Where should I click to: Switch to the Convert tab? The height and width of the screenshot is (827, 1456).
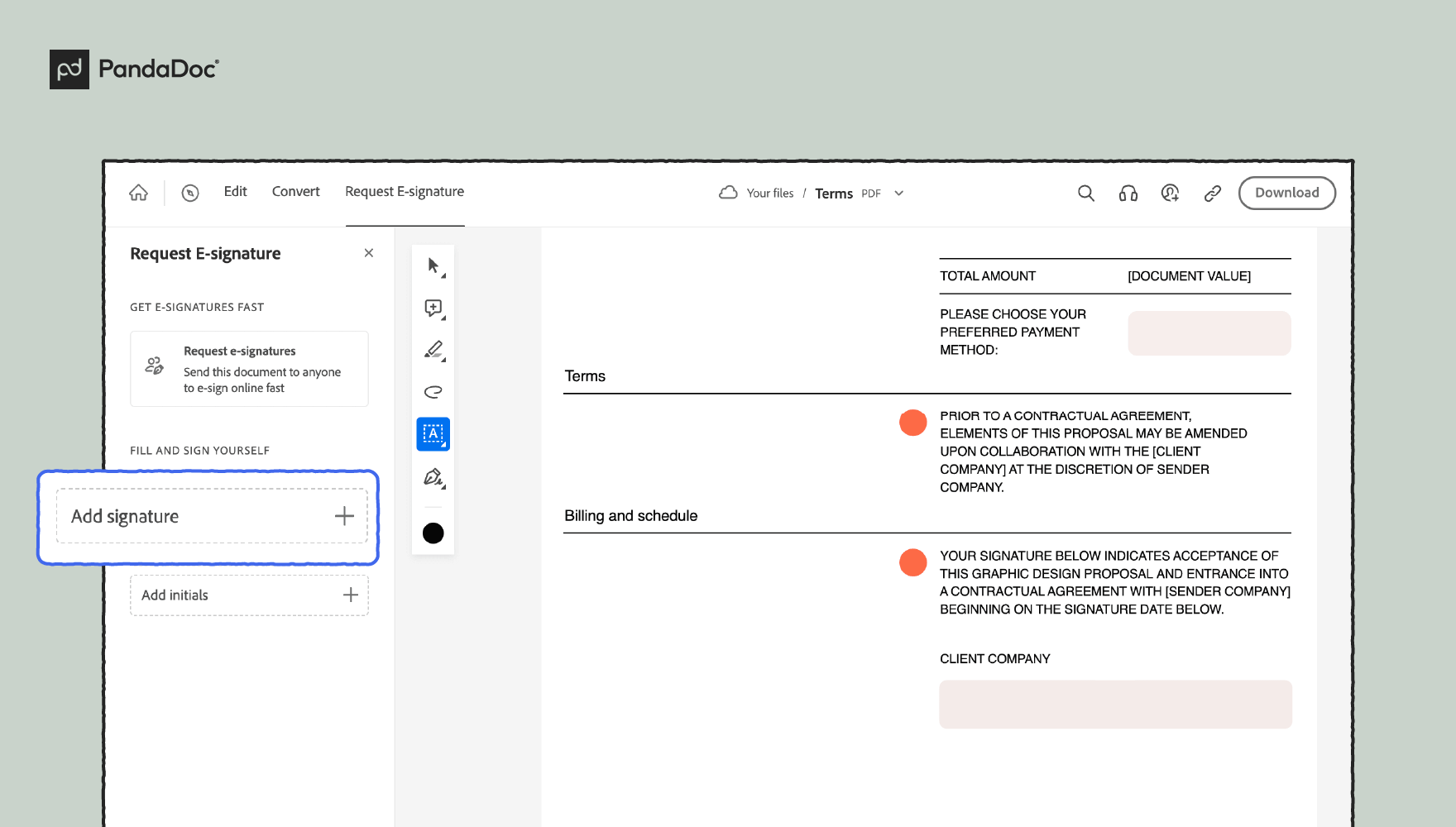295,191
